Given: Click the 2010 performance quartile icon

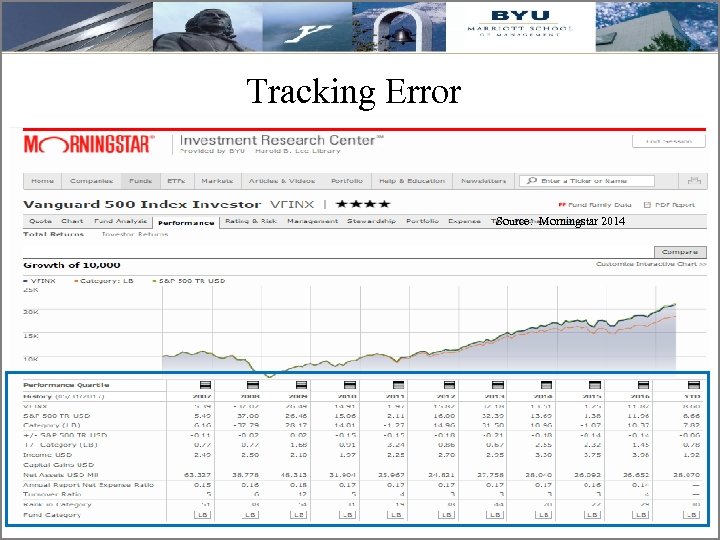Looking at the screenshot, I should [350, 385].
